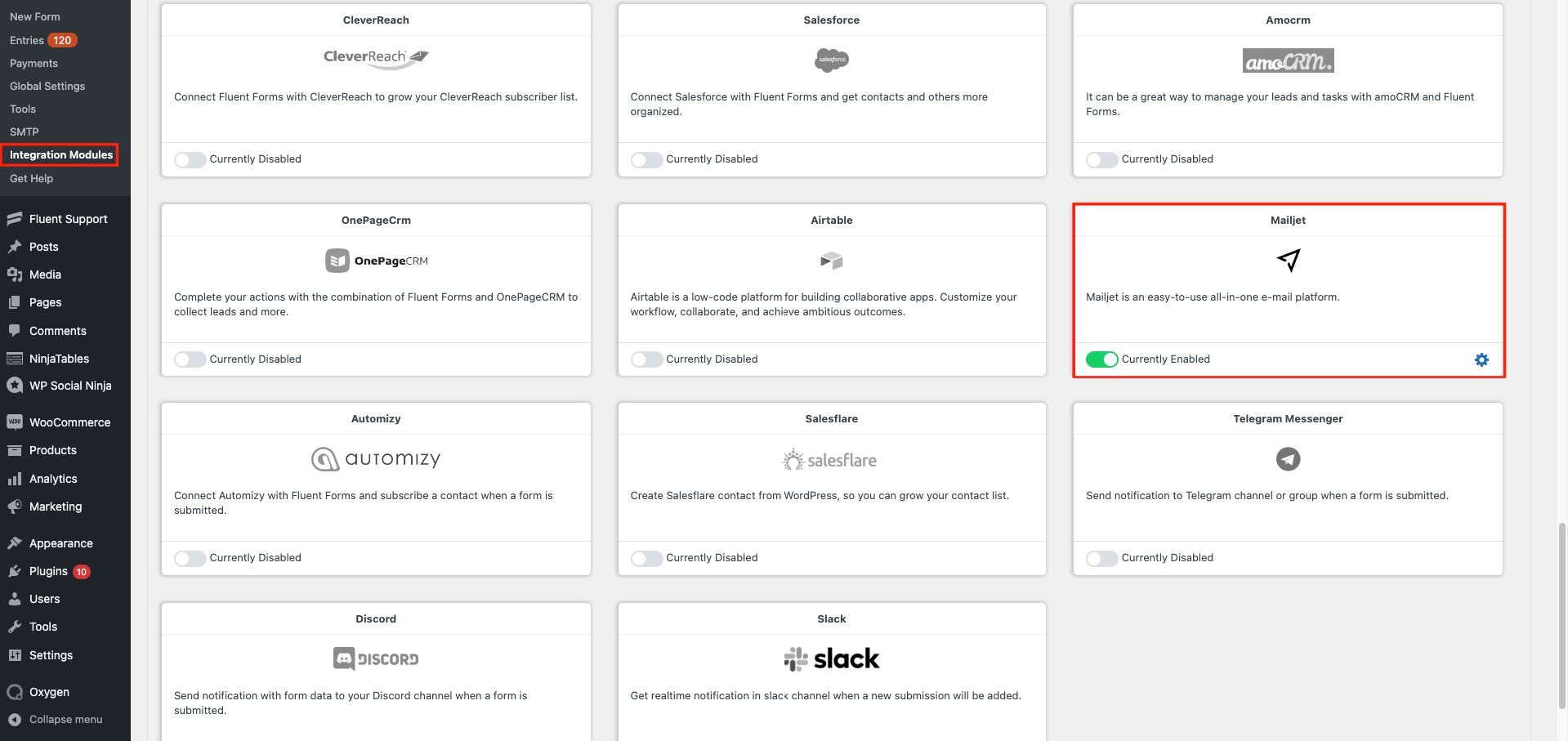Click the Mailjet paper plane logo
The width and height of the screenshot is (1568, 741).
[x=1288, y=261]
